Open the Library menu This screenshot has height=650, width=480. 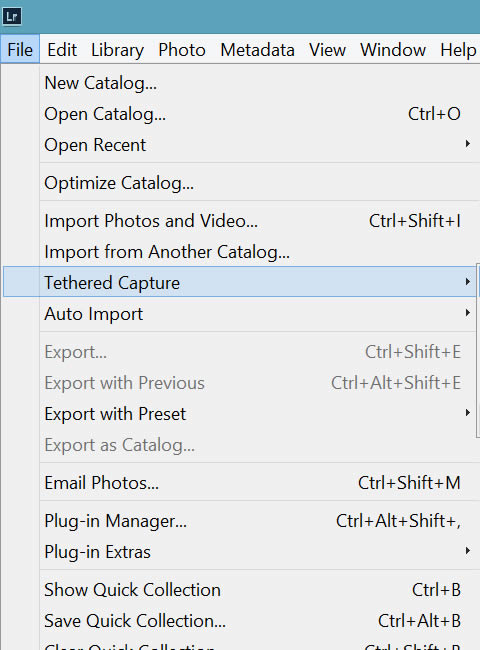[117, 50]
